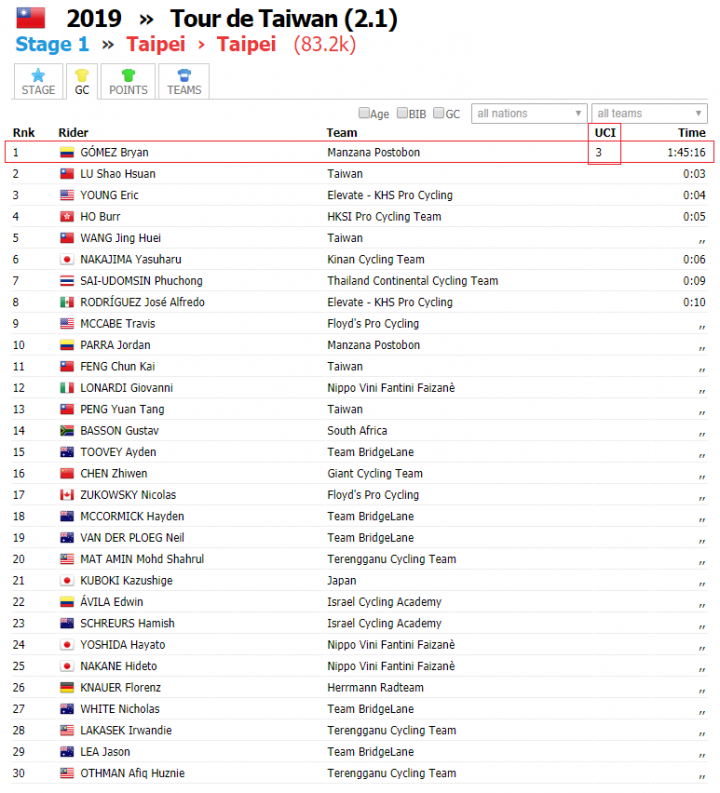
Task: Click Malaysia flag beside OTHMAN Afiq Huznie
Action: [x=67, y=773]
